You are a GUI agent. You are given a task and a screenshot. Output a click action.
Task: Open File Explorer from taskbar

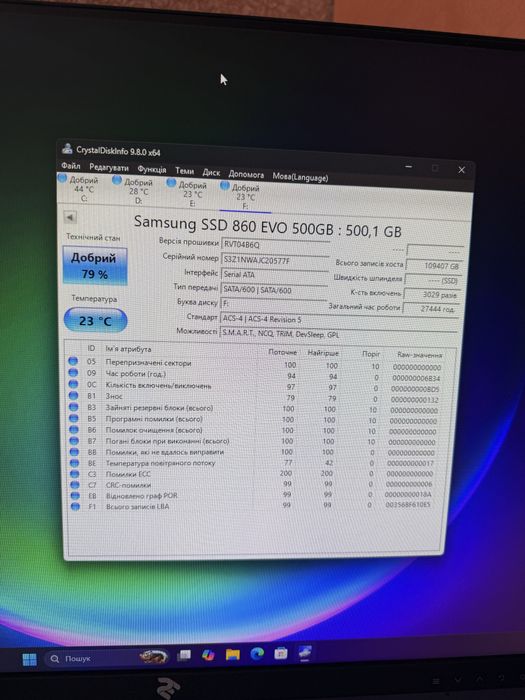point(233,655)
